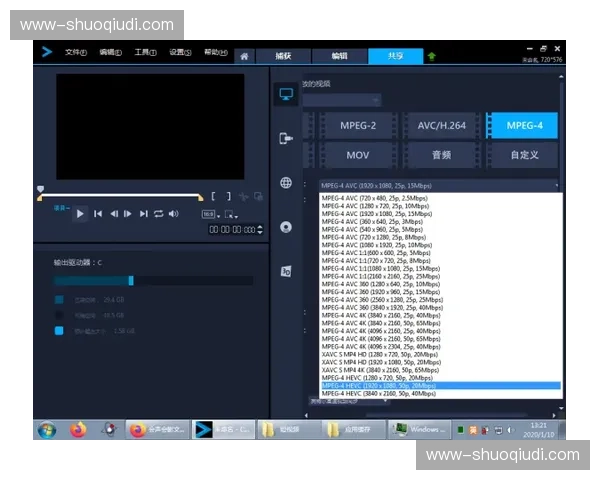Click the preview scrubber playhead marker
This screenshot has width=600, height=480.
[x=40, y=189]
